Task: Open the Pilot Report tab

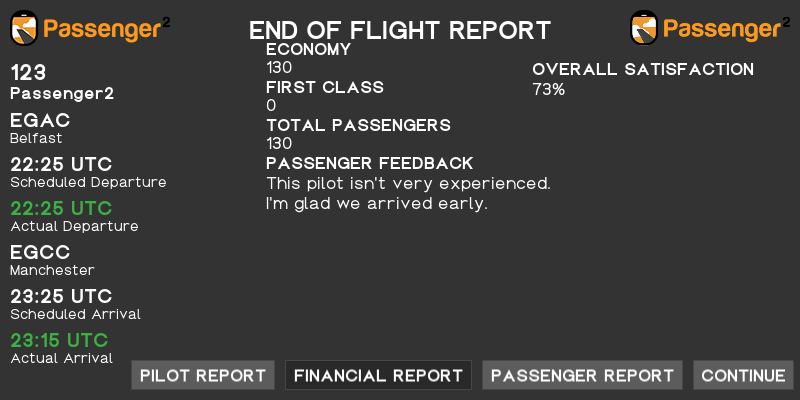Action: click(x=203, y=376)
